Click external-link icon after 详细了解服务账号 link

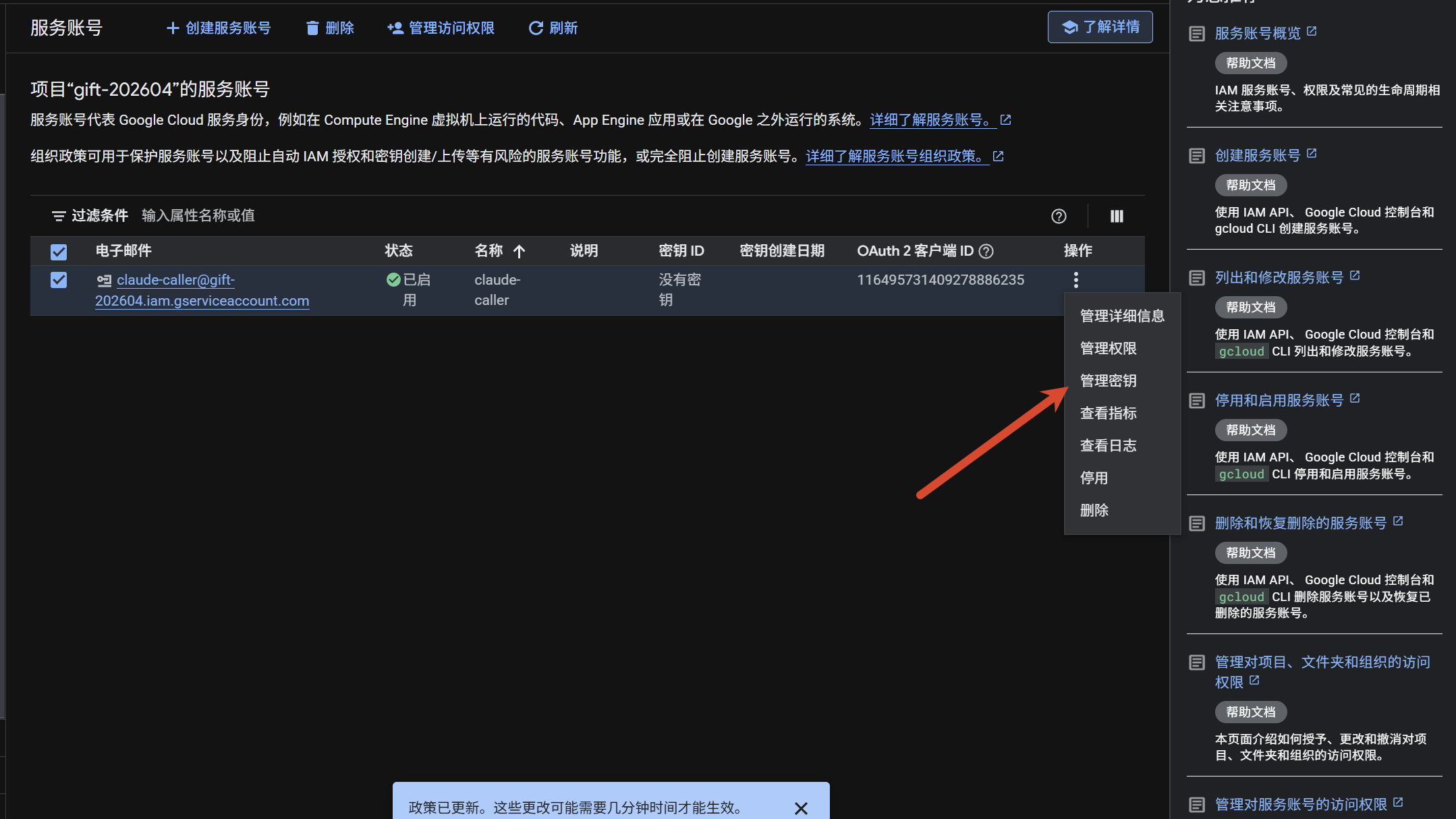1005,119
